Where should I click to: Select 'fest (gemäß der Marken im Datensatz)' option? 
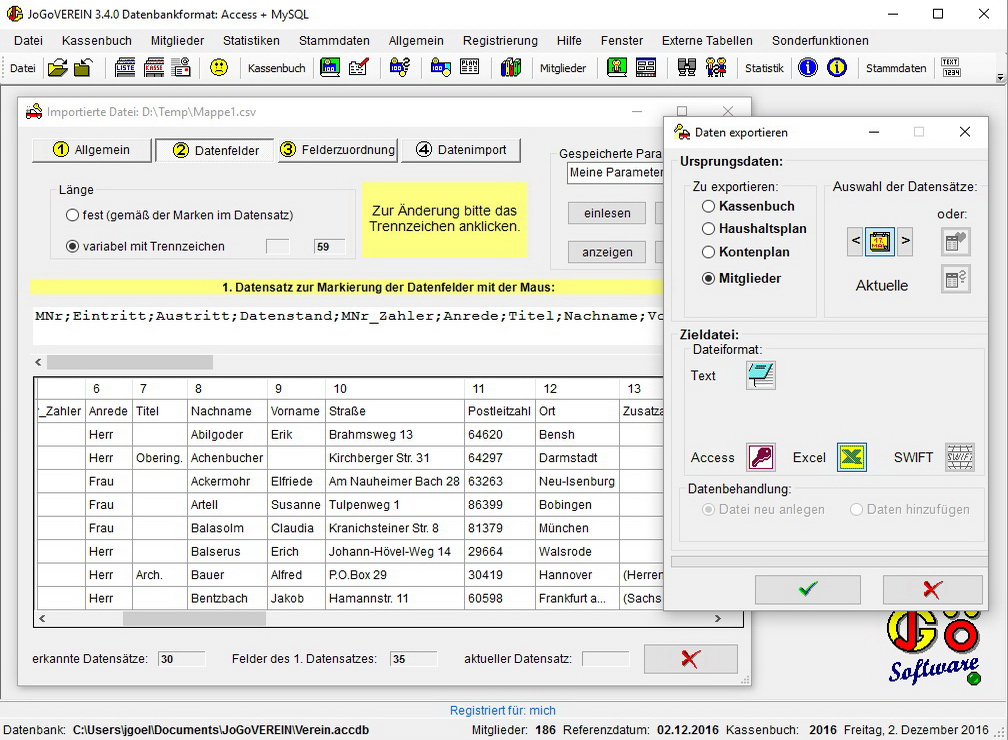[x=73, y=215]
